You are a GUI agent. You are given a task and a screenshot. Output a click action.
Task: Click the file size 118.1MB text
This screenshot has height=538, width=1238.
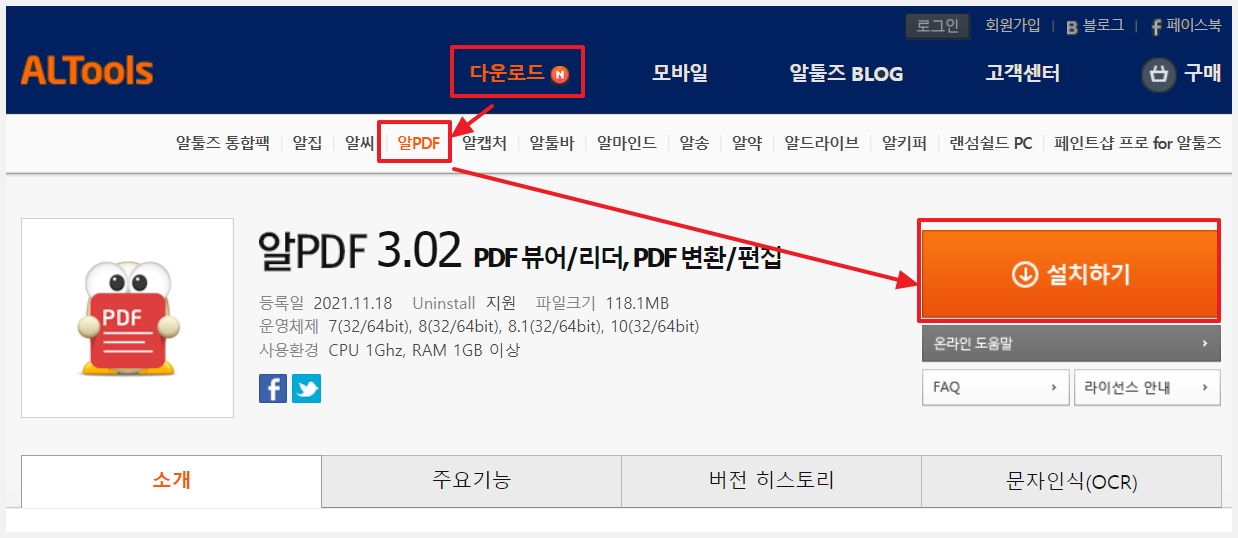pyautogui.click(x=637, y=303)
